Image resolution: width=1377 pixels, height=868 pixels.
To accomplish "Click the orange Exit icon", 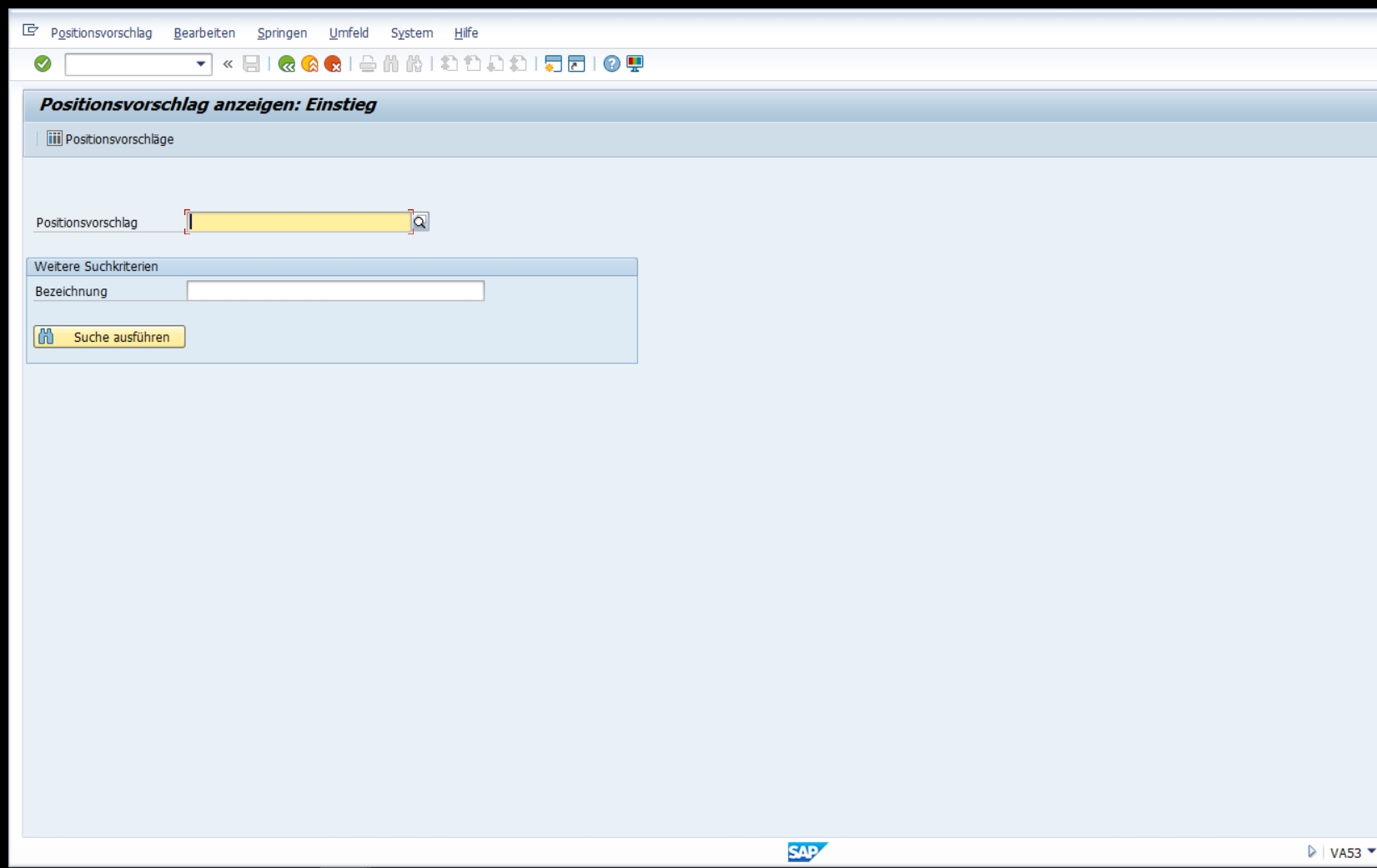I will 309,63.
